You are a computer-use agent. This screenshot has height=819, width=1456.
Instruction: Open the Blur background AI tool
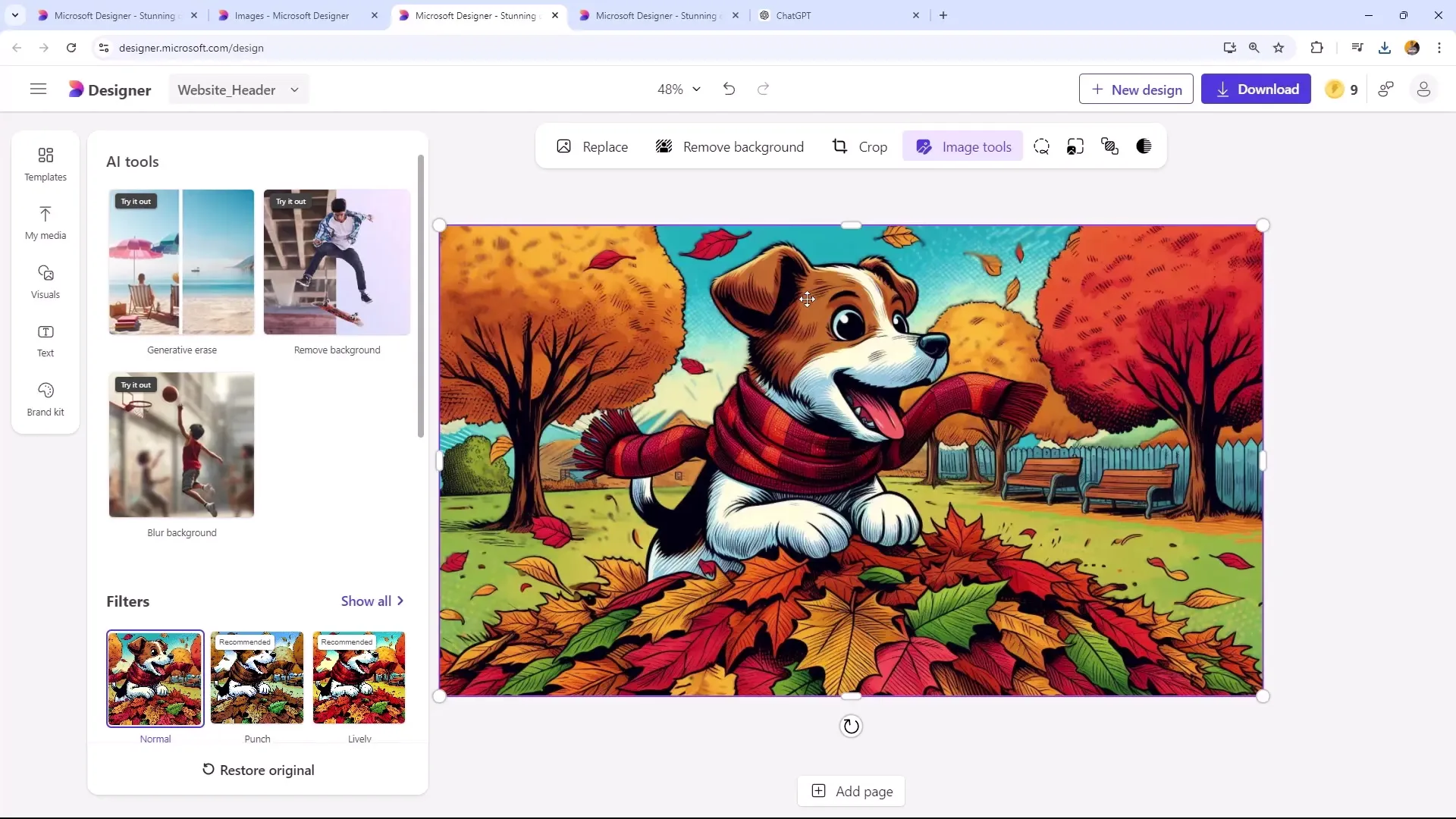coord(181,445)
